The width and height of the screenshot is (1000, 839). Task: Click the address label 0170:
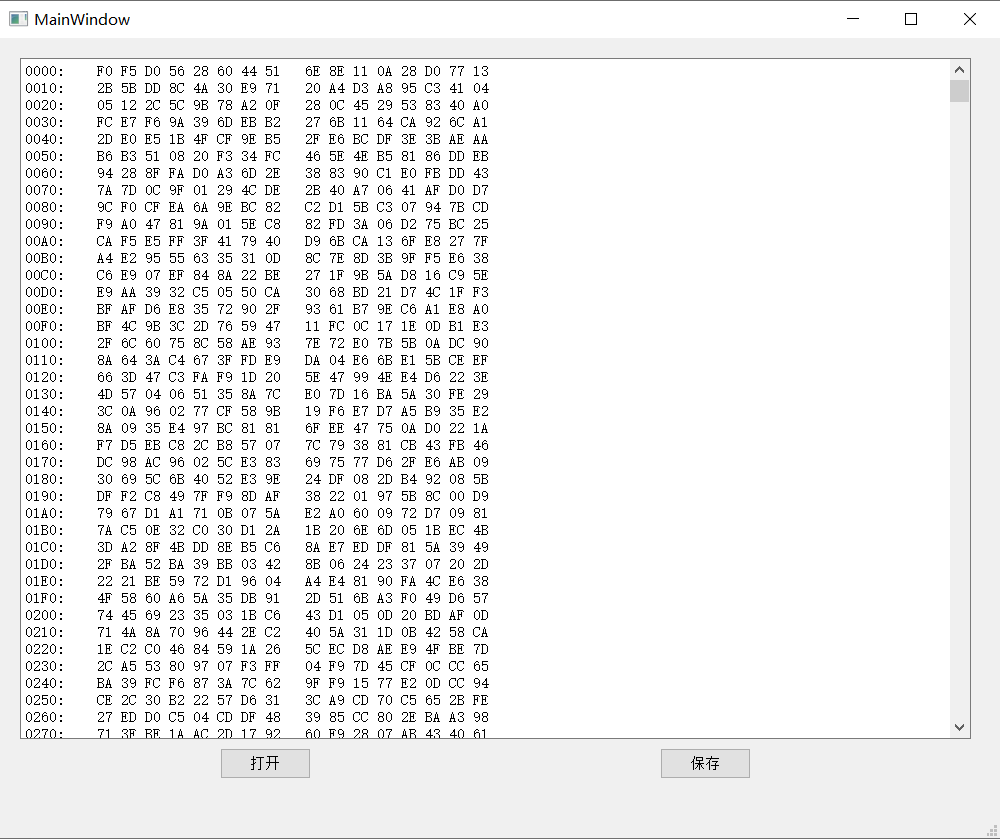45,462
